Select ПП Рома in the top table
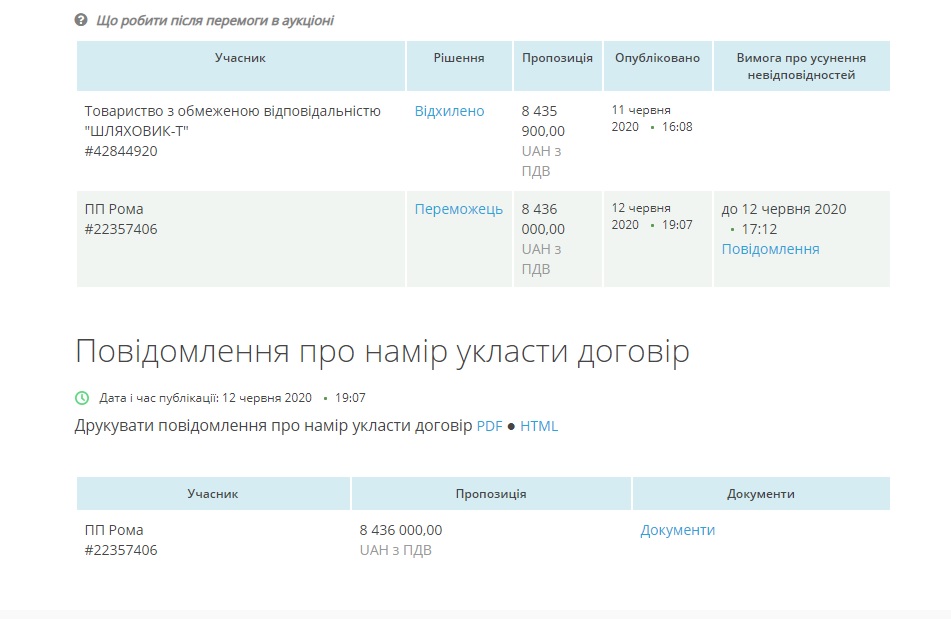Image resolution: width=951 pixels, height=619 pixels. tap(114, 209)
